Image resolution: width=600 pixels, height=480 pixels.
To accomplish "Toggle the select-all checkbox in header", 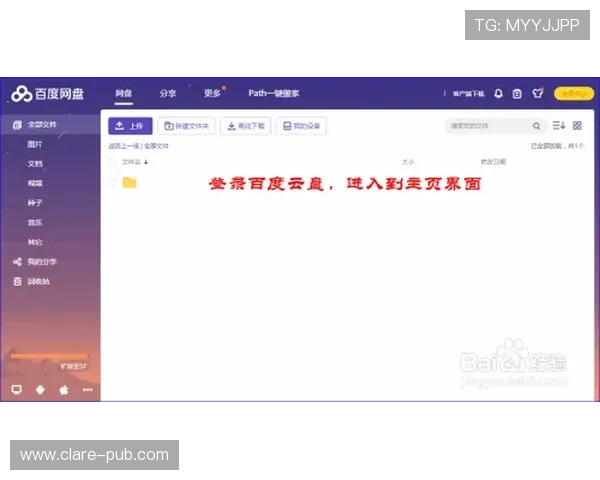I will [112, 162].
